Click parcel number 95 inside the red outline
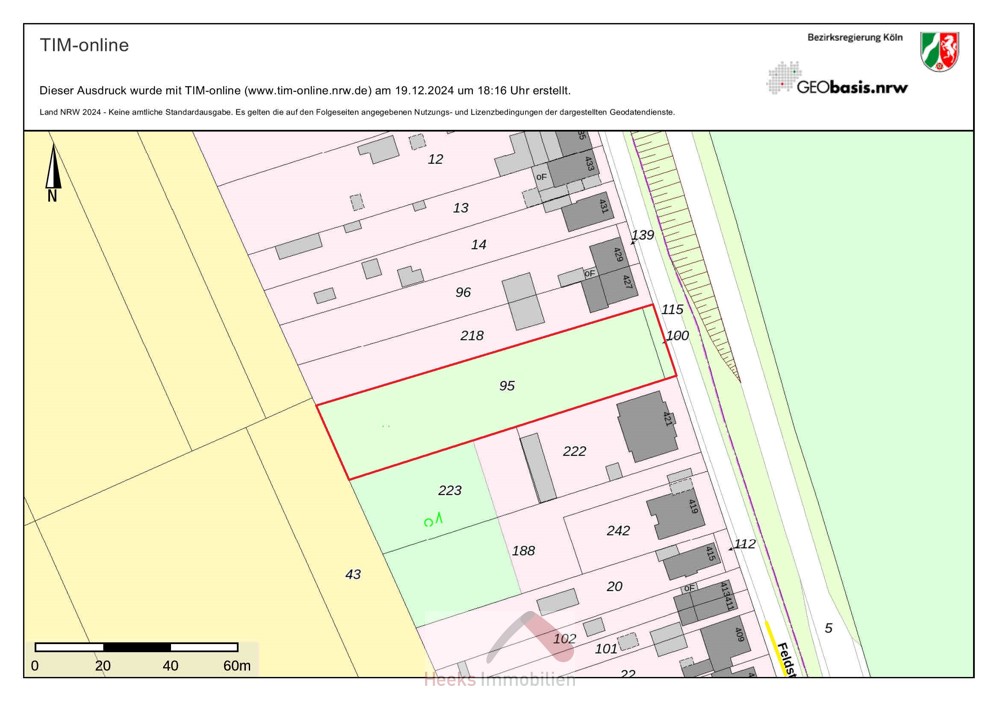The height and width of the screenshot is (706, 1000). (507, 386)
